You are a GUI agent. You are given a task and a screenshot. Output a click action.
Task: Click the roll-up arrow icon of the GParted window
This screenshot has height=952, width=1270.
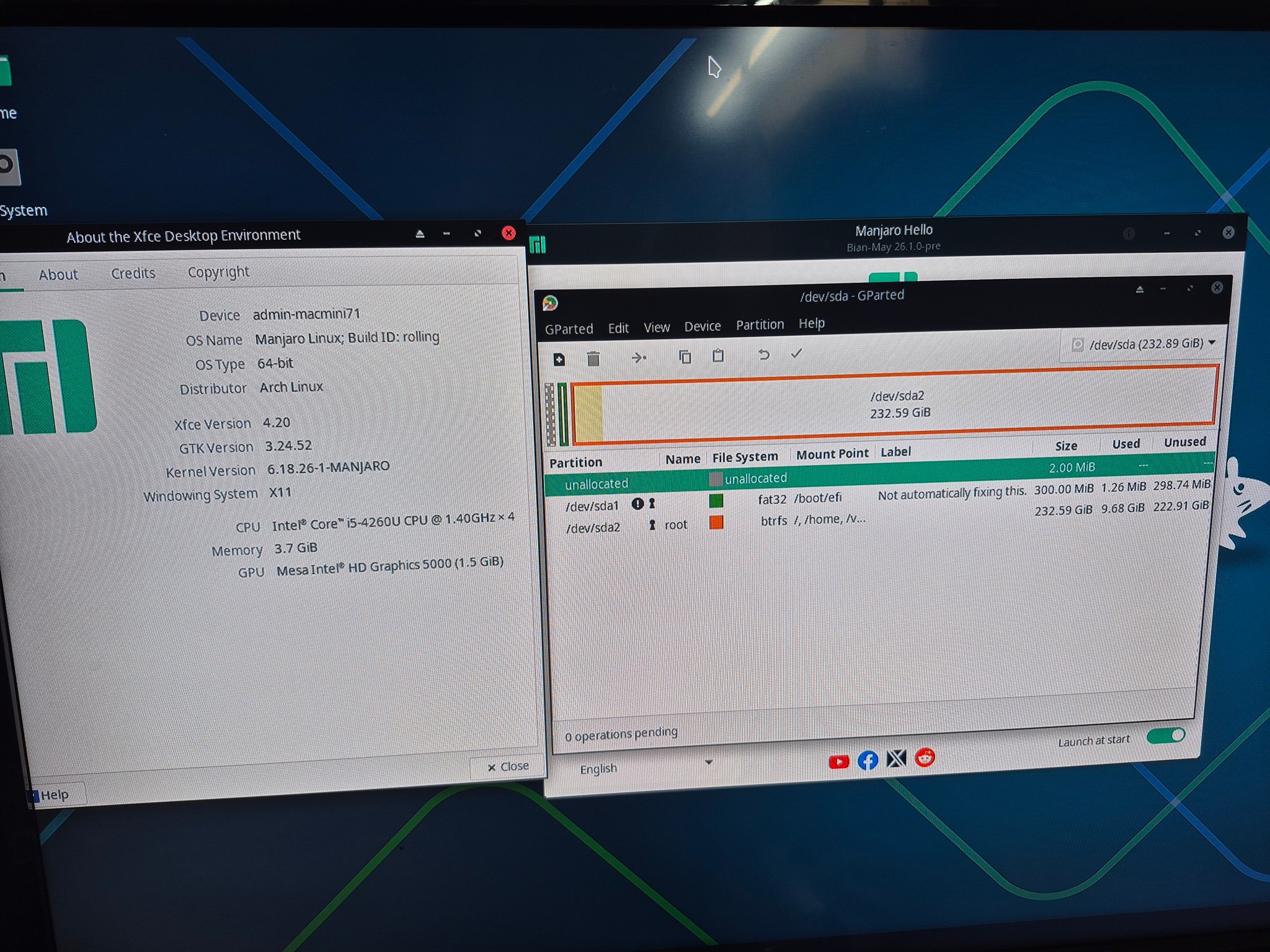pyautogui.click(x=1139, y=289)
